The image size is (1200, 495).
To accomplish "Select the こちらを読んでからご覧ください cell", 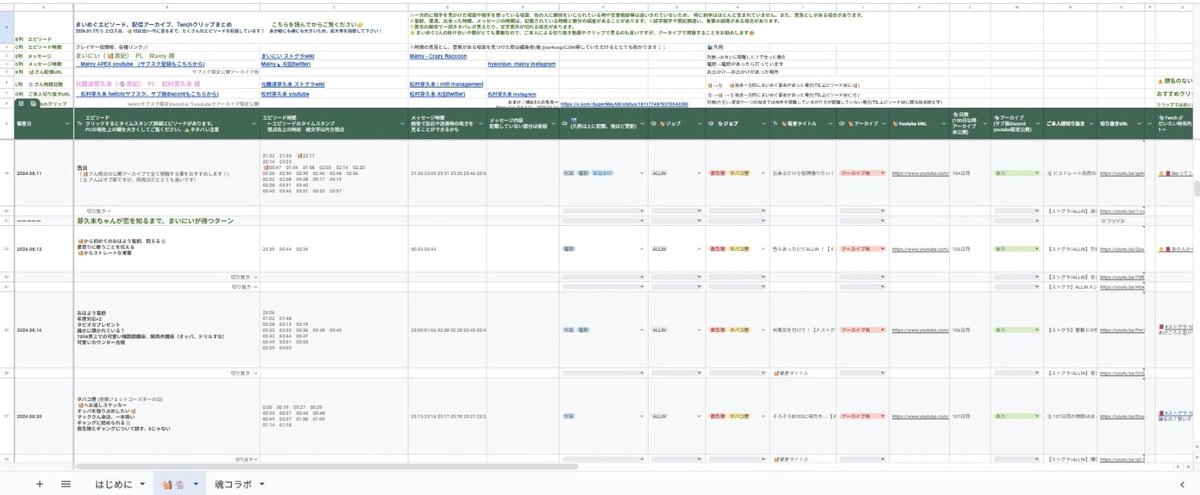I will [x=316, y=24].
